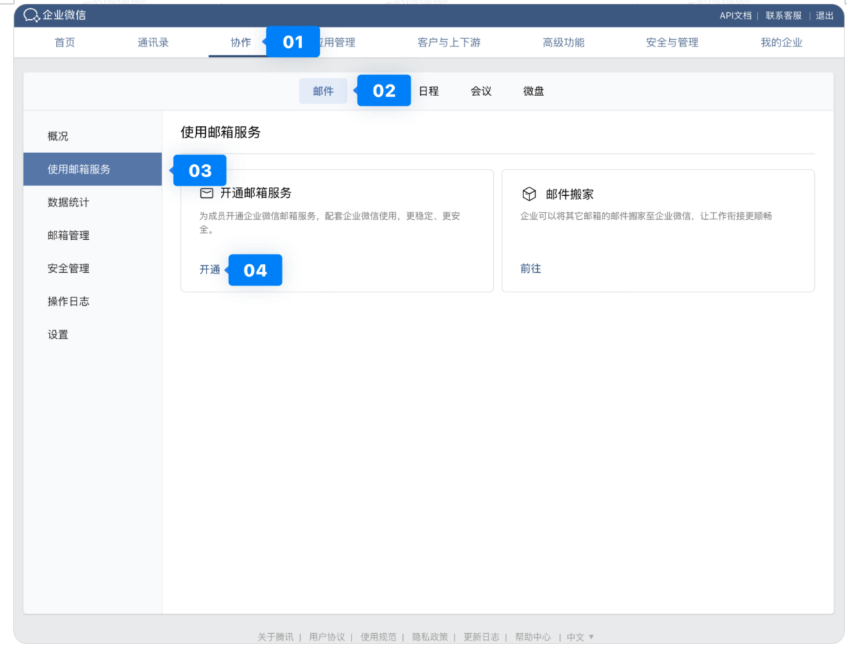The height and width of the screenshot is (646, 847).
Task: Open the API文档 link
Action: pyautogui.click(x=737, y=15)
